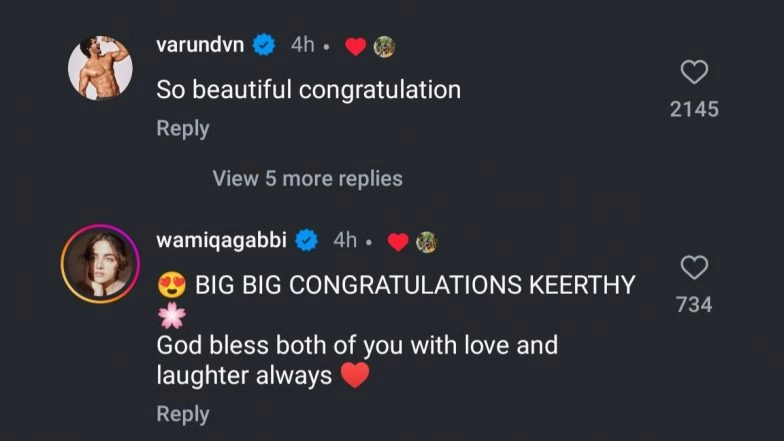Reply to wamiqagabbi's comment

click(x=183, y=414)
